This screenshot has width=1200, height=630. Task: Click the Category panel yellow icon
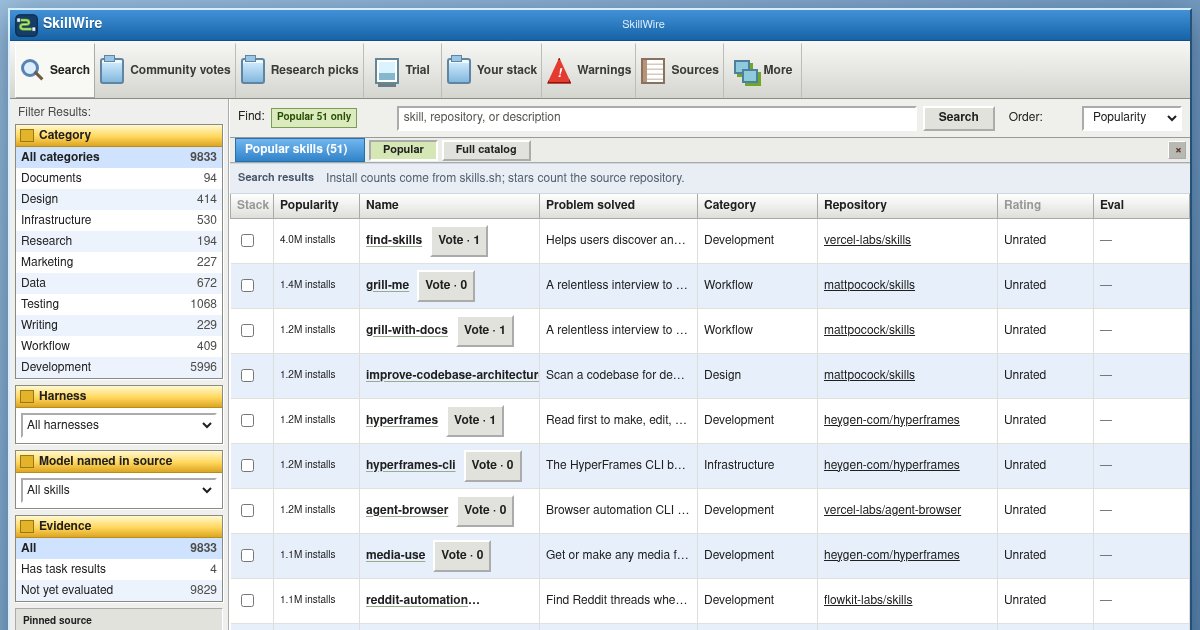(x=27, y=135)
